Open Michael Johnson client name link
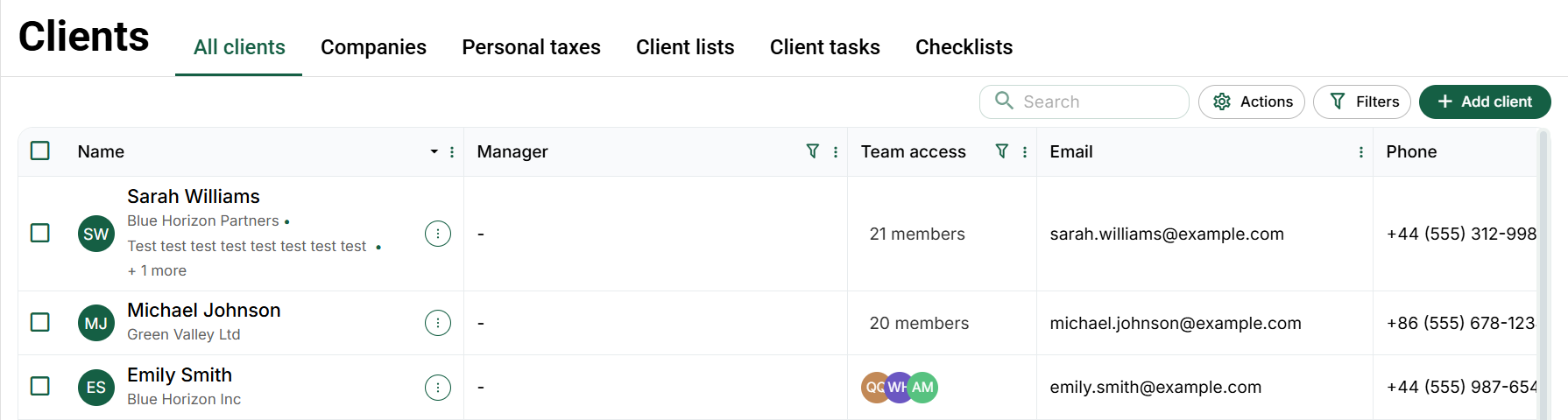This screenshot has height=420, width=1568. (x=204, y=310)
